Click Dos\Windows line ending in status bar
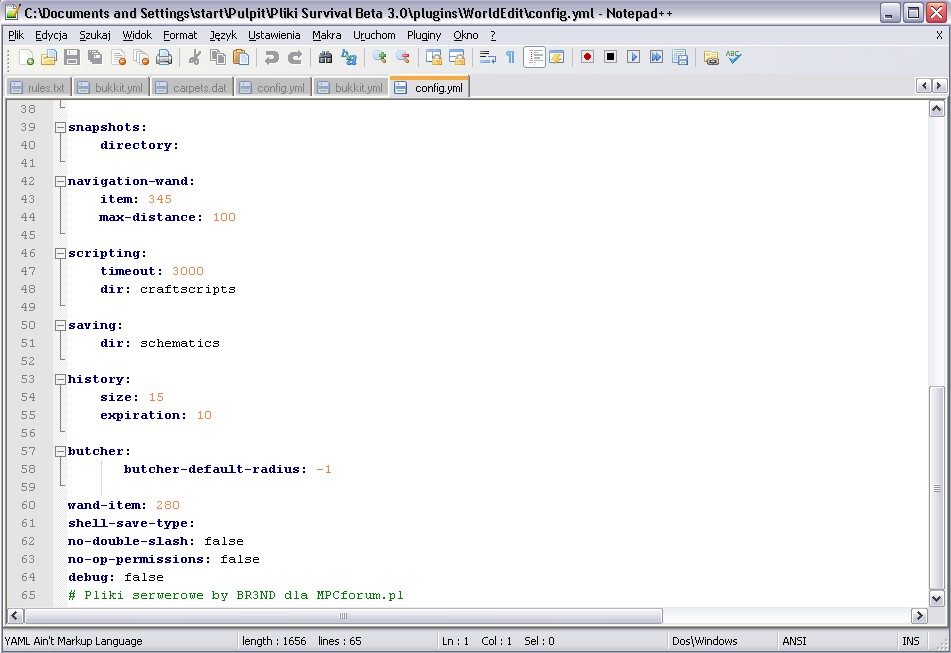 coord(704,641)
